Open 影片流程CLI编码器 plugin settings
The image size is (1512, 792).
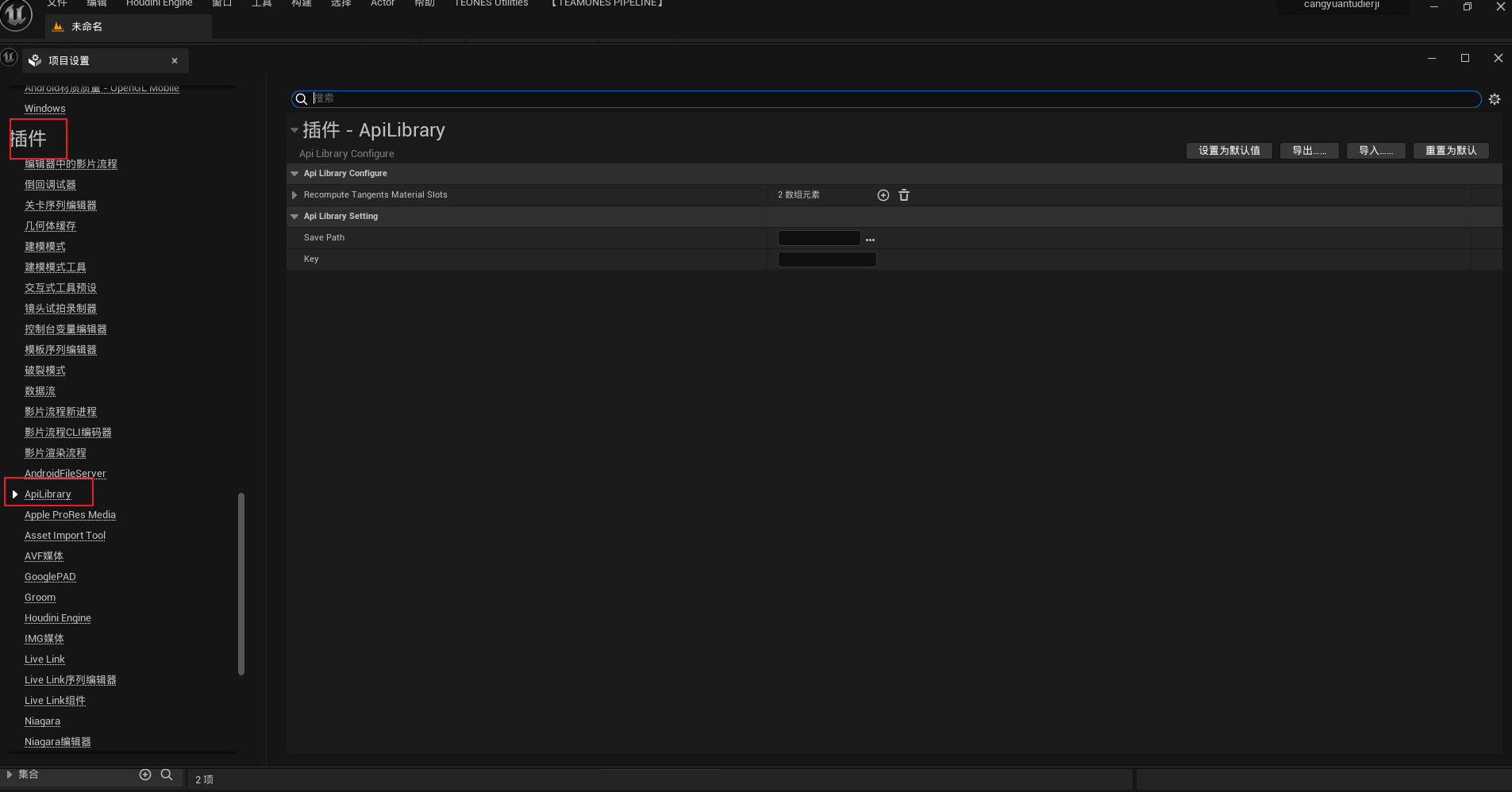click(x=68, y=433)
